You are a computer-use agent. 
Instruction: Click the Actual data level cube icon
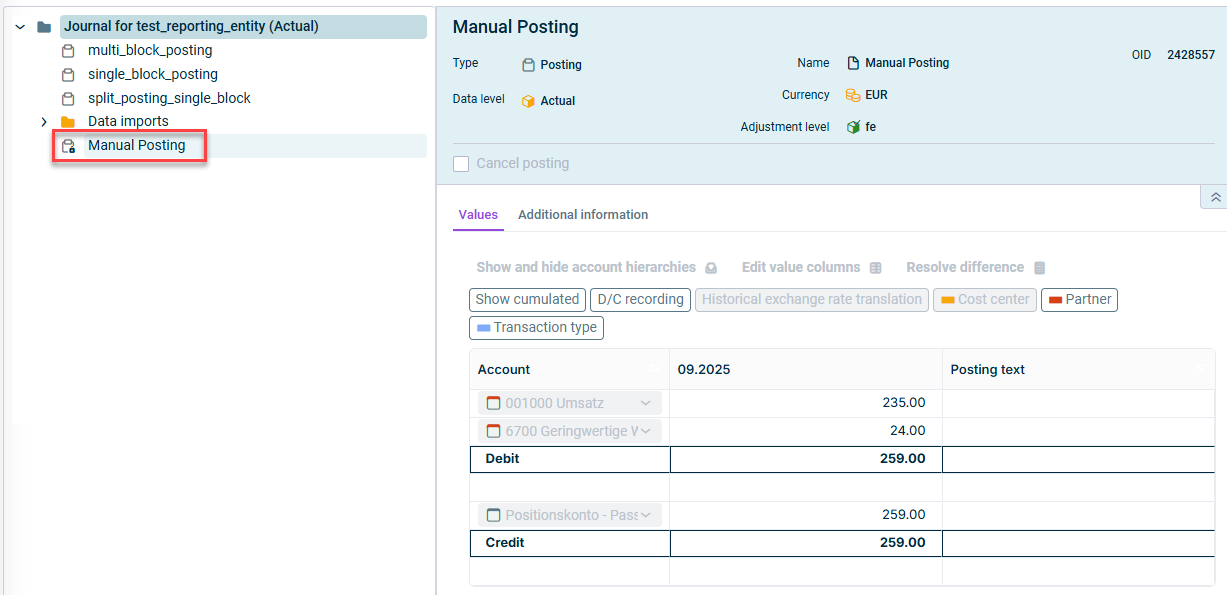(x=528, y=101)
